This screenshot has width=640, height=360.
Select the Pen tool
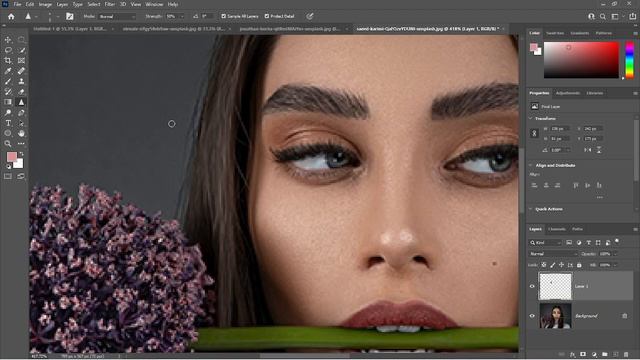click(21, 113)
